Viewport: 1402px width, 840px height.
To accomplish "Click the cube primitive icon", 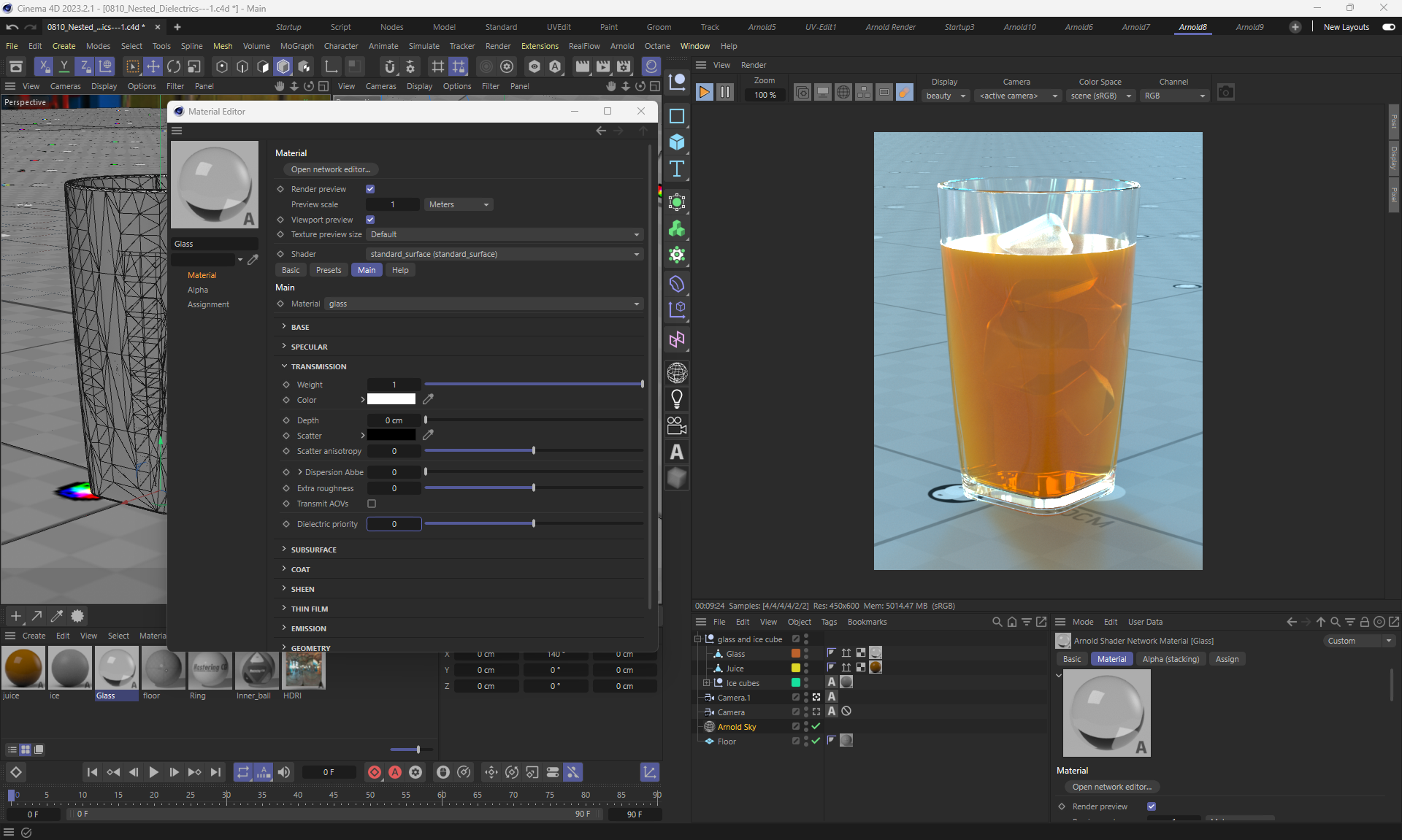I will pos(677,142).
